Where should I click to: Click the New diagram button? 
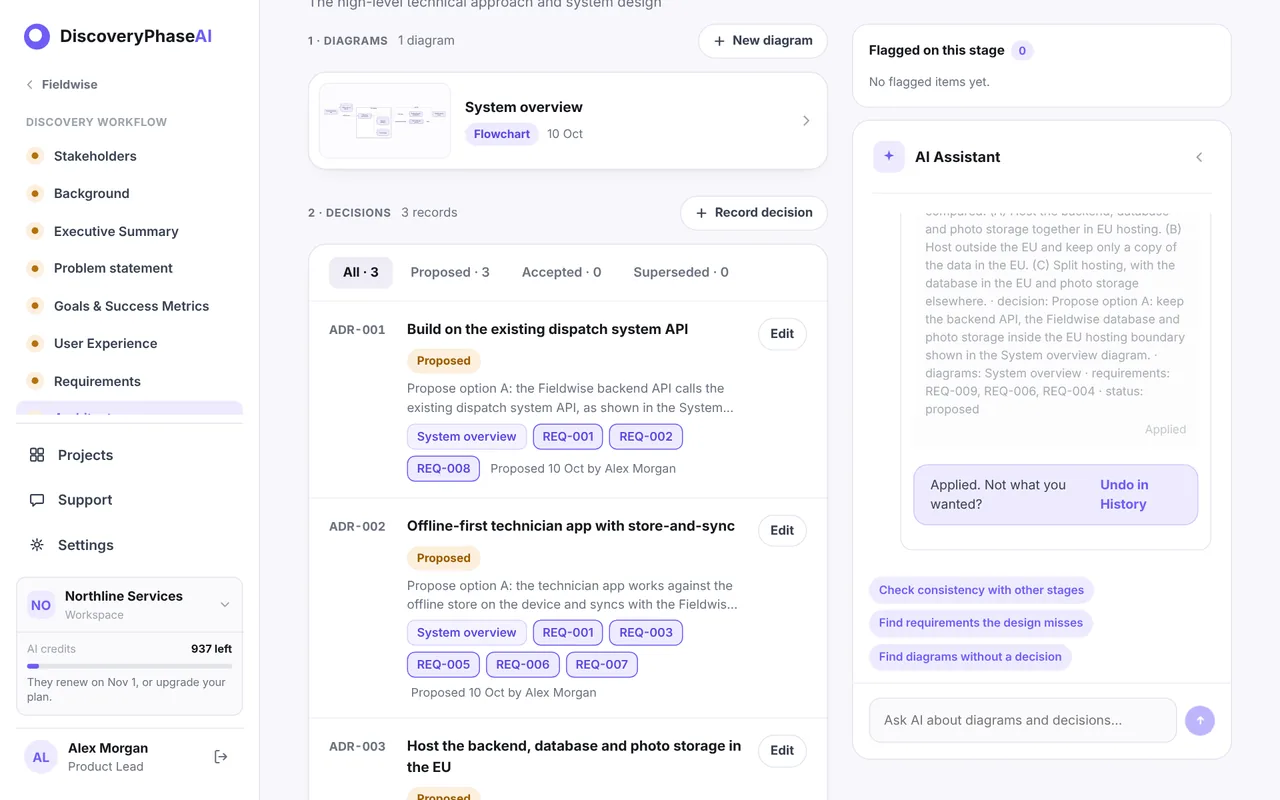click(x=763, y=41)
